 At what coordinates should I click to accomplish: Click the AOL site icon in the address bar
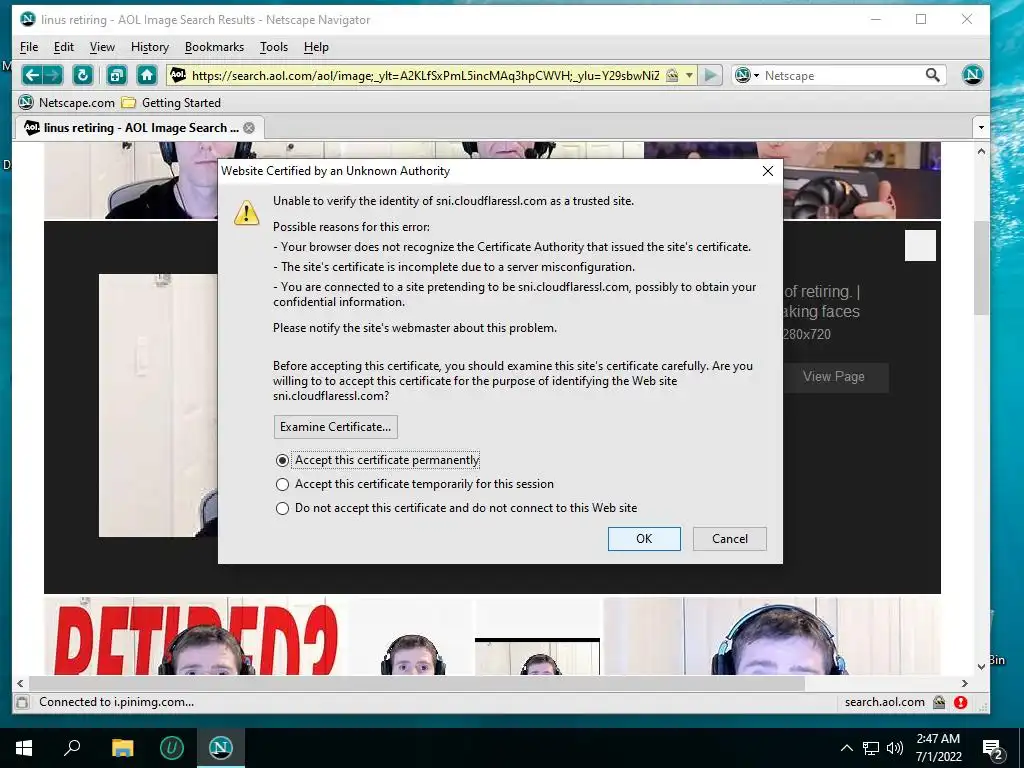pyautogui.click(x=178, y=75)
